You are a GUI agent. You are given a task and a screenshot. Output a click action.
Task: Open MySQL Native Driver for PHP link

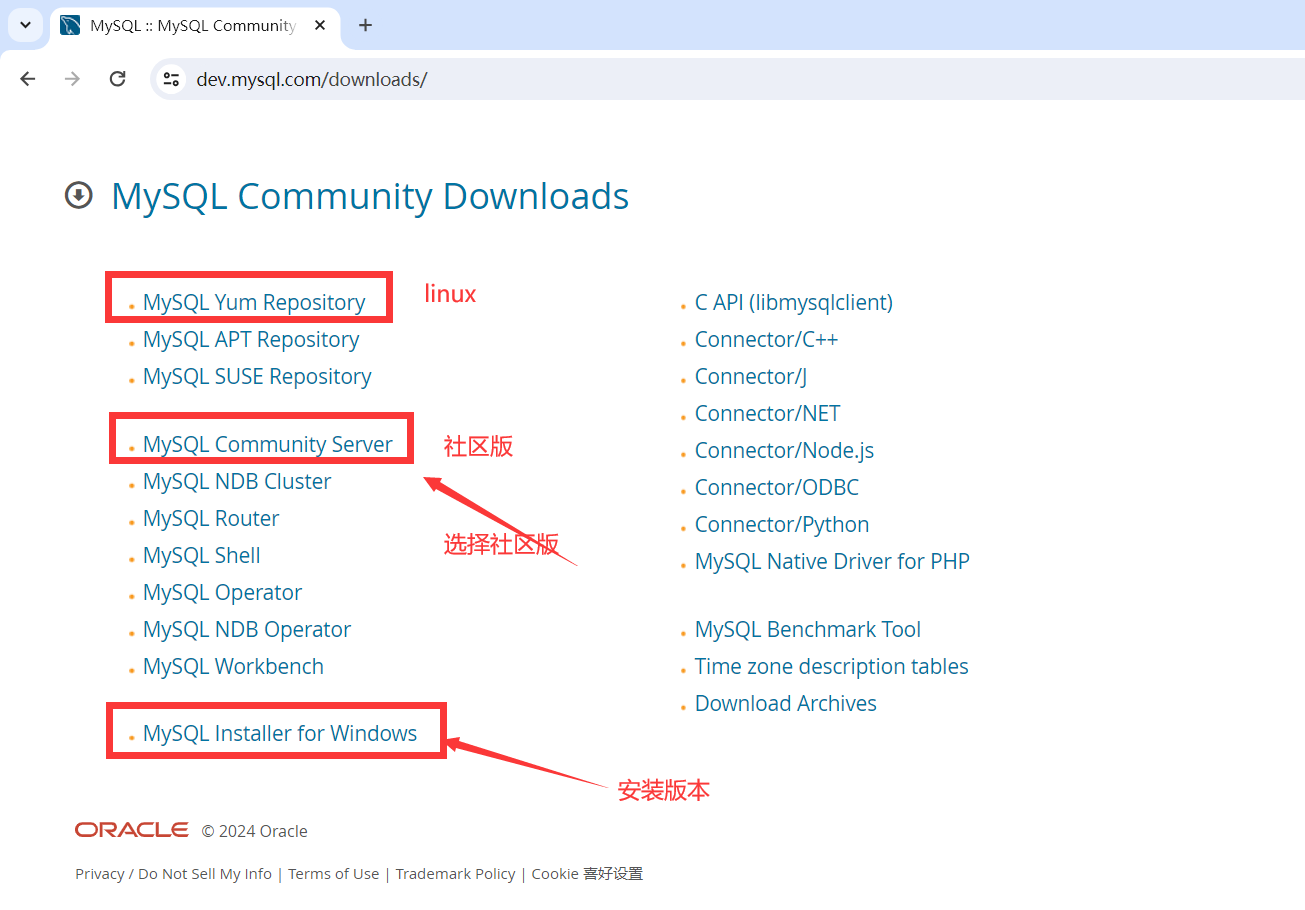pyautogui.click(x=832, y=561)
